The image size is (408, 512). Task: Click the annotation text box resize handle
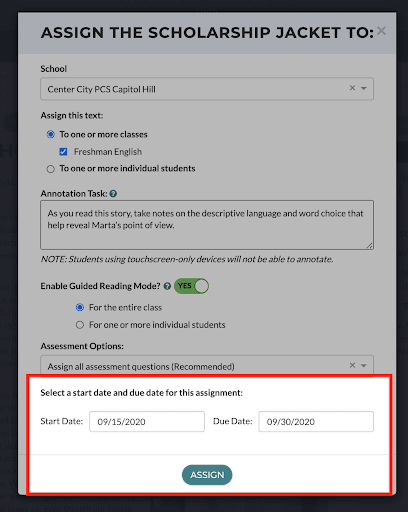370,246
